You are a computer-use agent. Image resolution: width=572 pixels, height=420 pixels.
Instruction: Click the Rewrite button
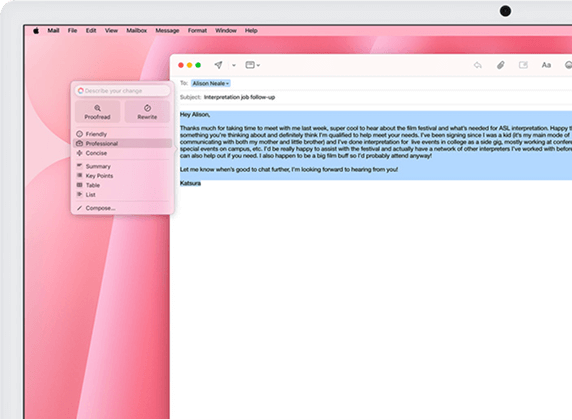pos(147,112)
